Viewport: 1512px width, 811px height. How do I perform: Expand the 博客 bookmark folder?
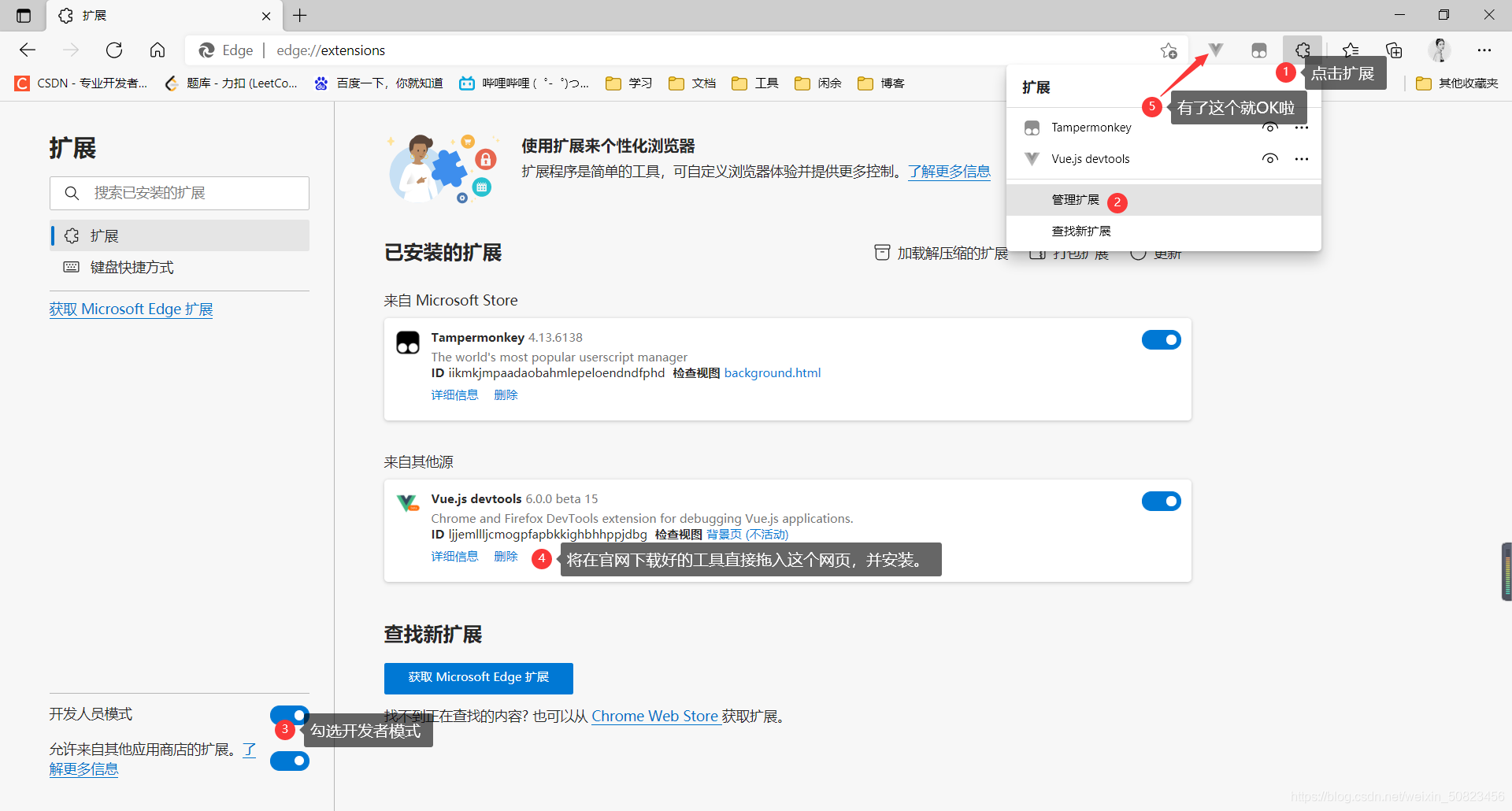coord(880,83)
